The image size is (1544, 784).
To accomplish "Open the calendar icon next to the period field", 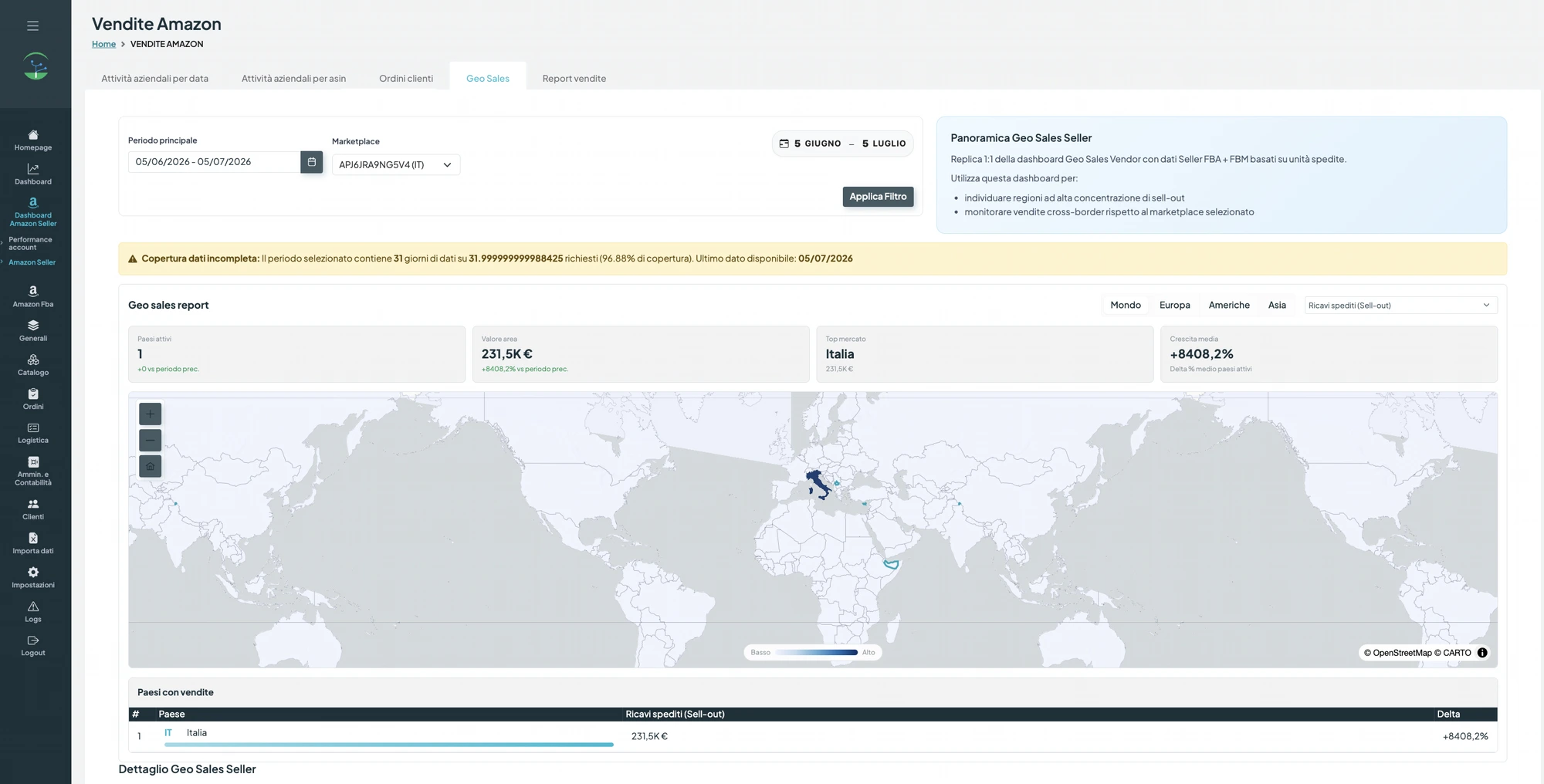I will (x=312, y=162).
